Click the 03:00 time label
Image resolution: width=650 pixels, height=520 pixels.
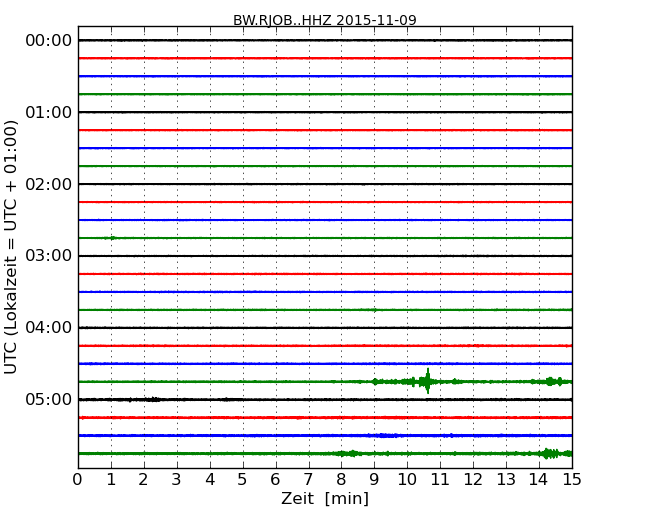click(49, 256)
